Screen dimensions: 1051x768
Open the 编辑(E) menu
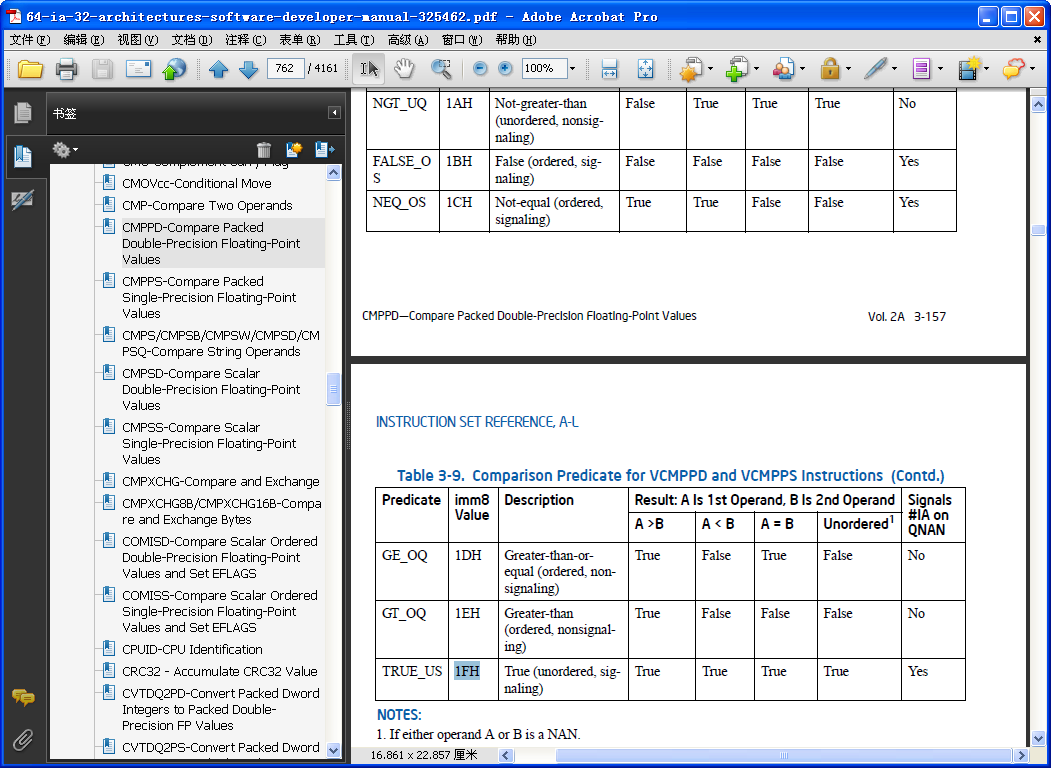click(84, 40)
